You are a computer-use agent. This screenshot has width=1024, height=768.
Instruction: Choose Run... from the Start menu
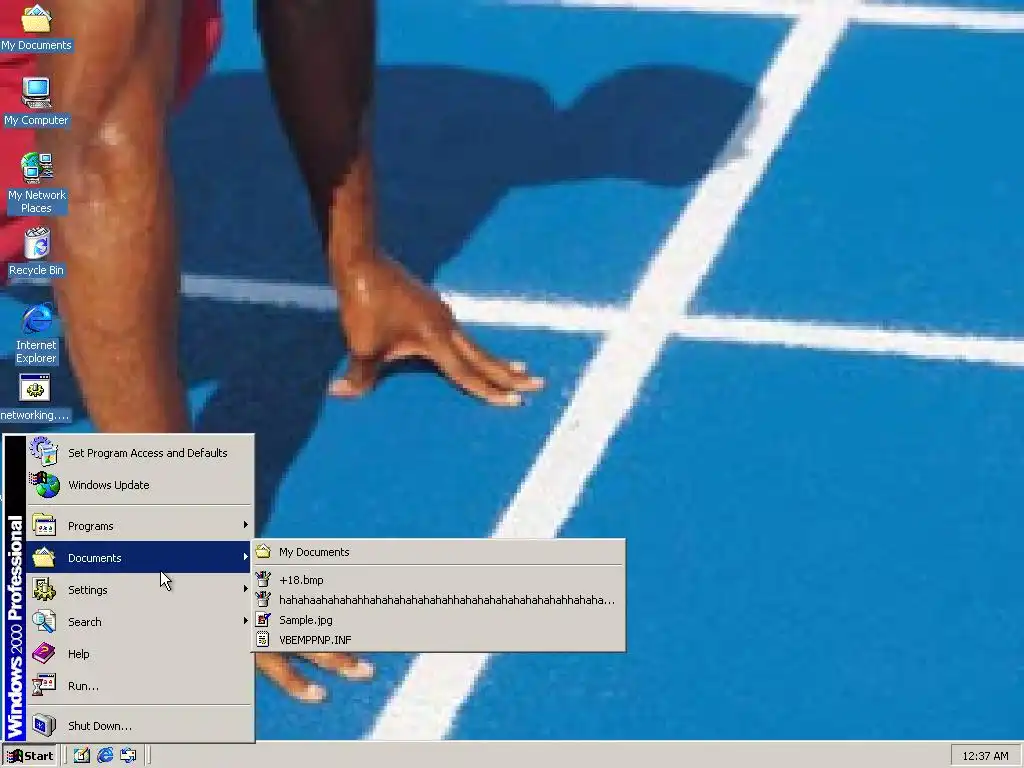[139, 686]
